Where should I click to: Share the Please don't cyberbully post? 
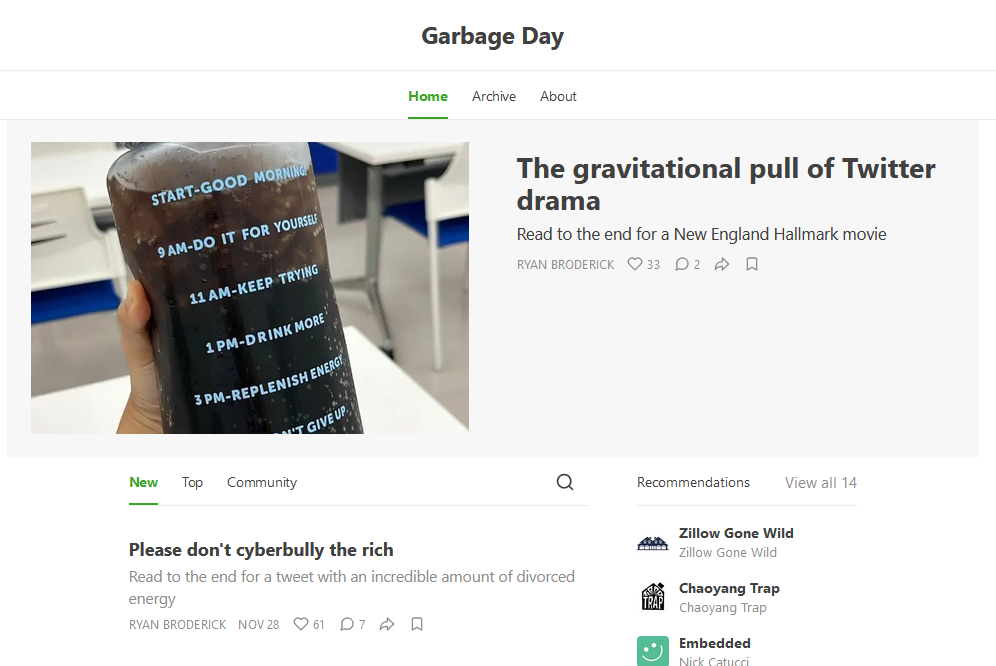pyautogui.click(x=387, y=624)
